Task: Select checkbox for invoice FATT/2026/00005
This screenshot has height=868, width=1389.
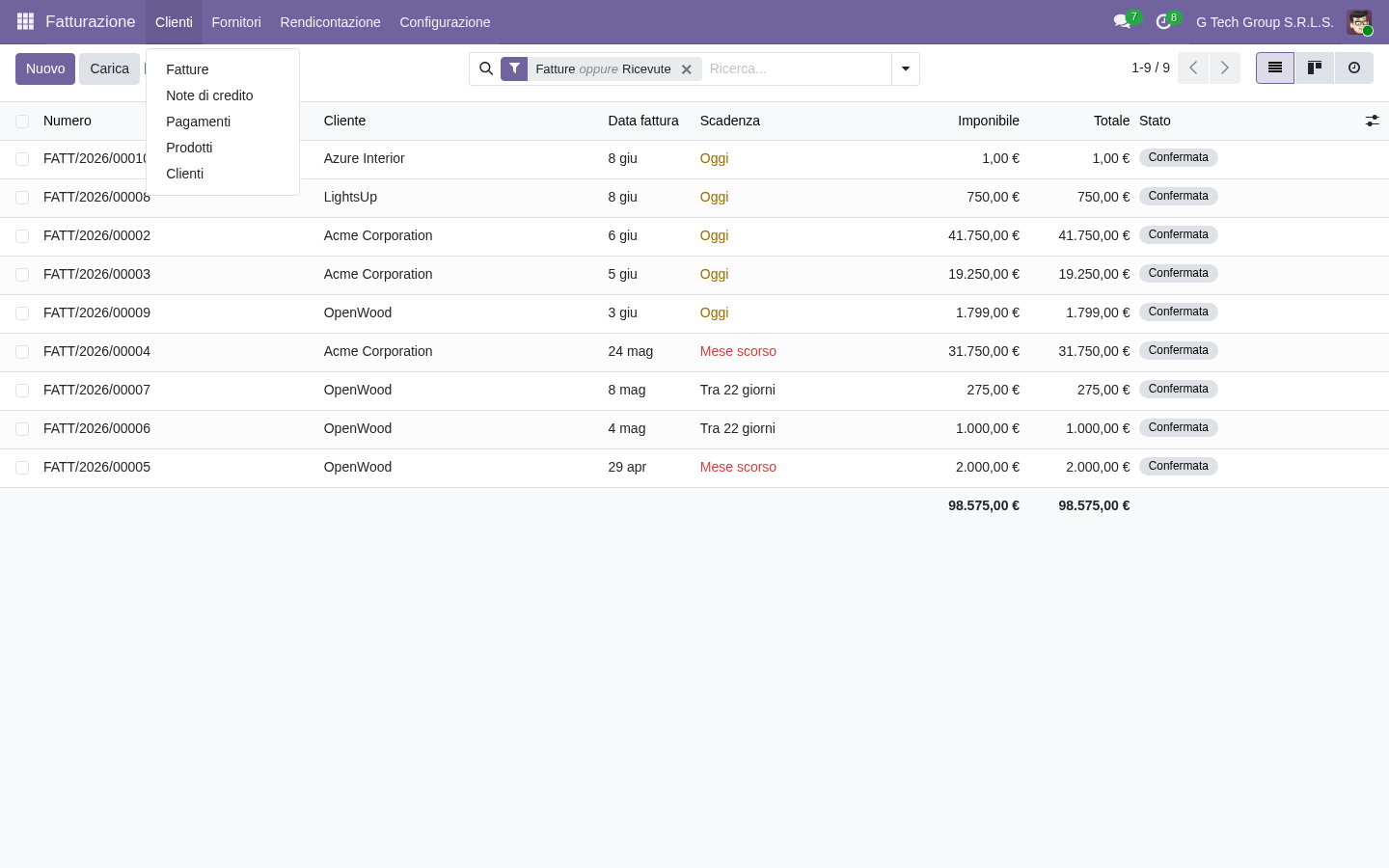Action: point(22,468)
